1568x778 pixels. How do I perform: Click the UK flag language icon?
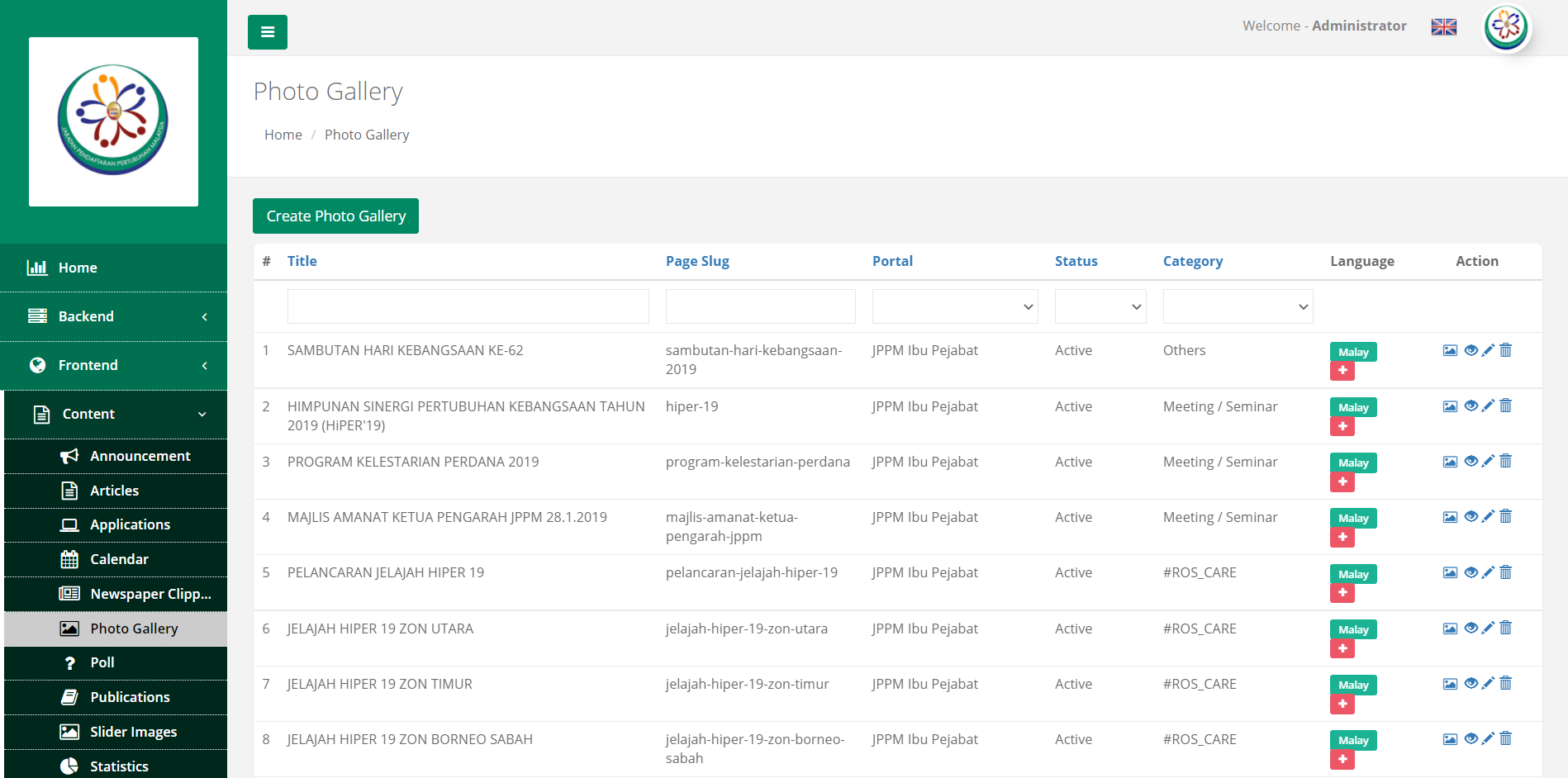(1443, 27)
